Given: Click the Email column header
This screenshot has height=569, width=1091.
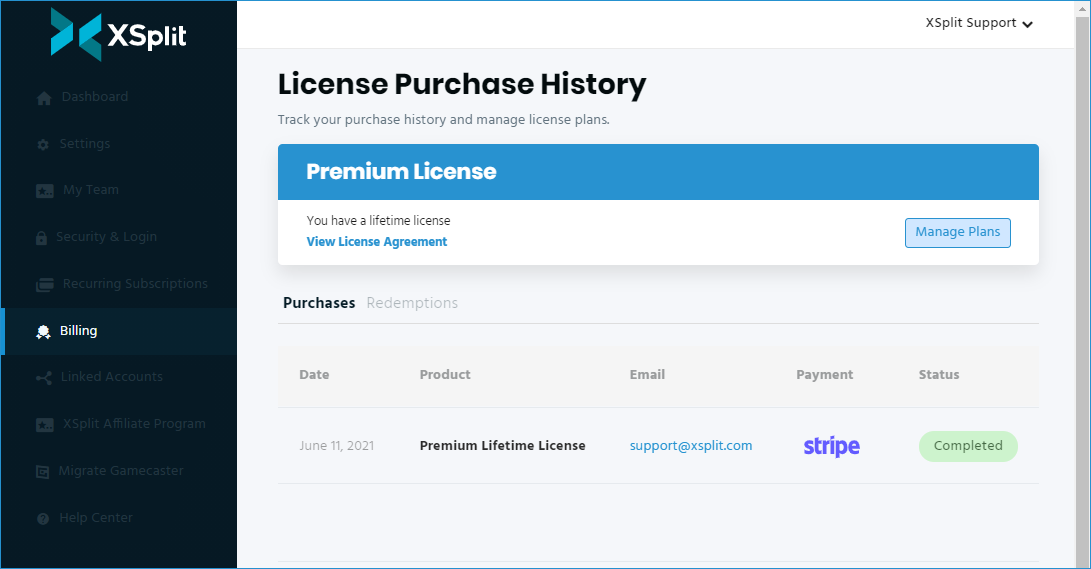Looking at the screenshot, I should click(647, 374).
